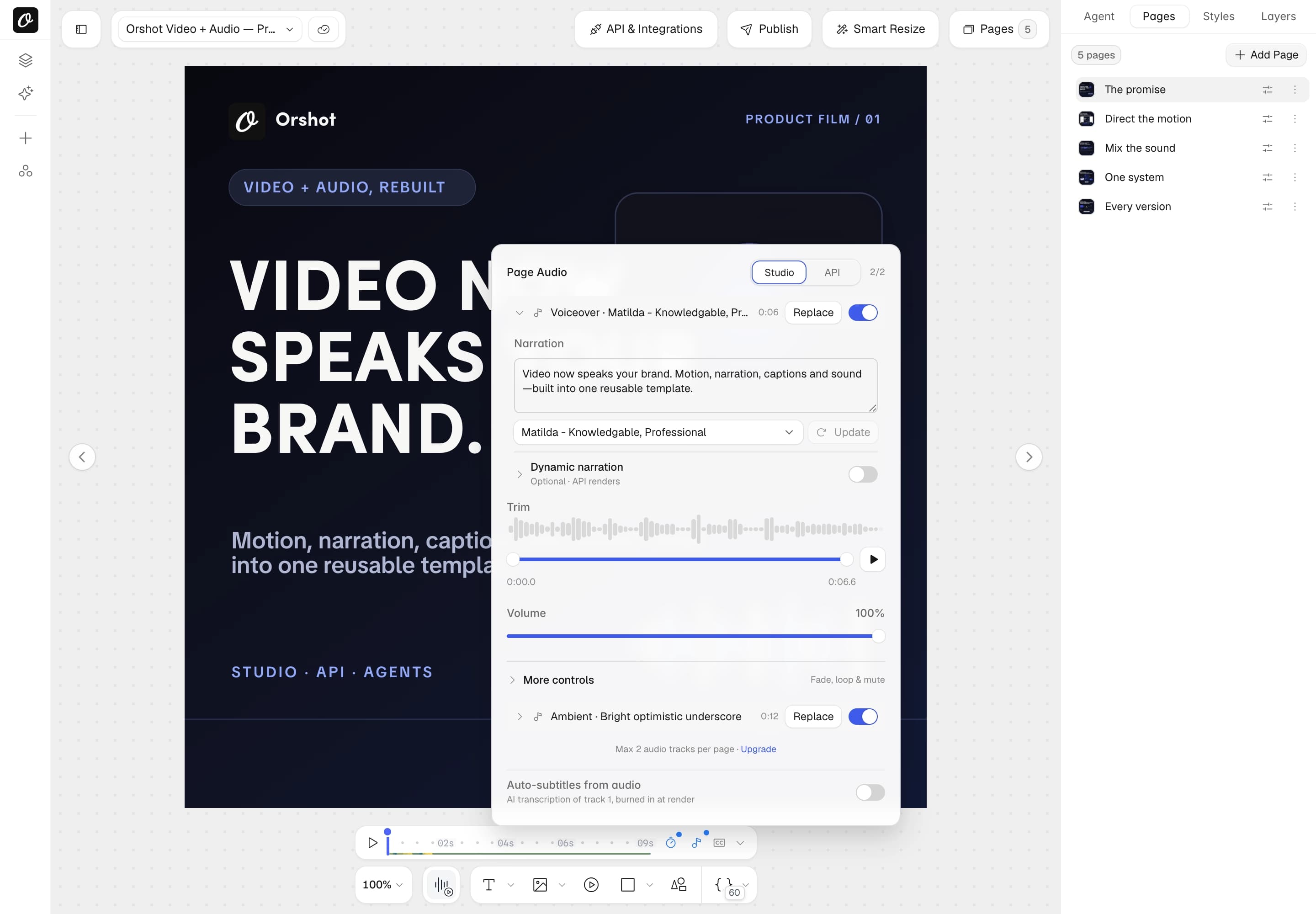Switch to the Pages tab
The image size is (1316, 914).
pos(1158,16)
